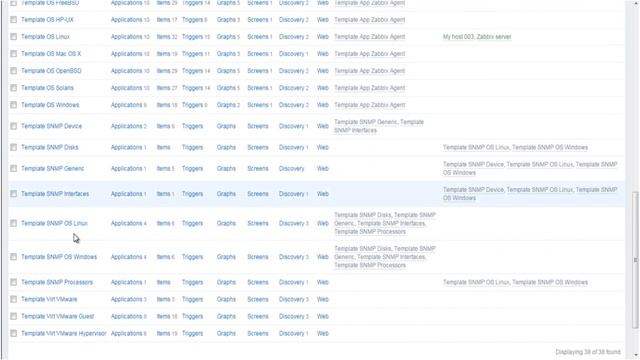Screen dimensions: 640x360
Task: Open Web scenarios for Template Virt VMware
Action: 322,299
